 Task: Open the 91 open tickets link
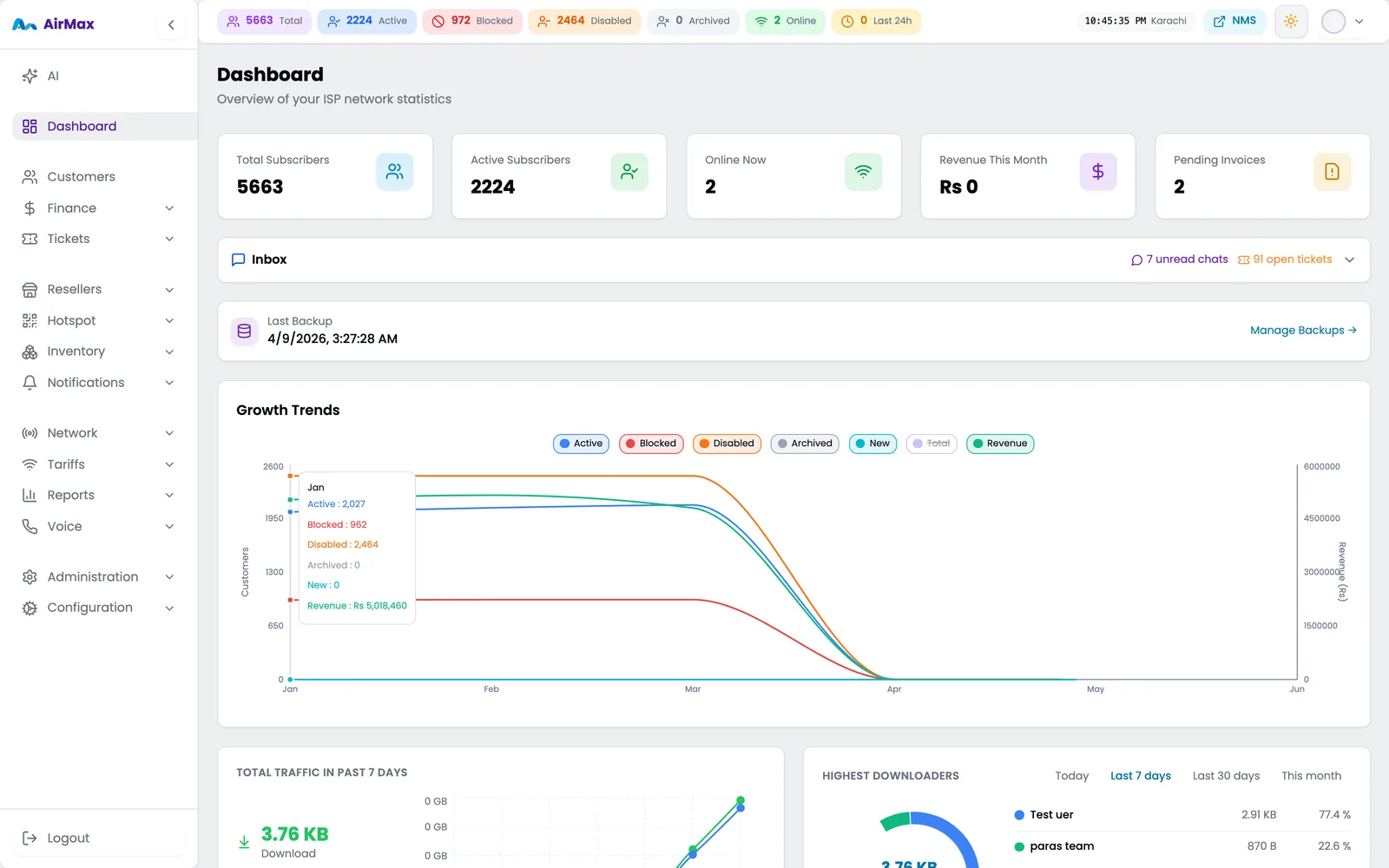click(x=1285, y=260)
